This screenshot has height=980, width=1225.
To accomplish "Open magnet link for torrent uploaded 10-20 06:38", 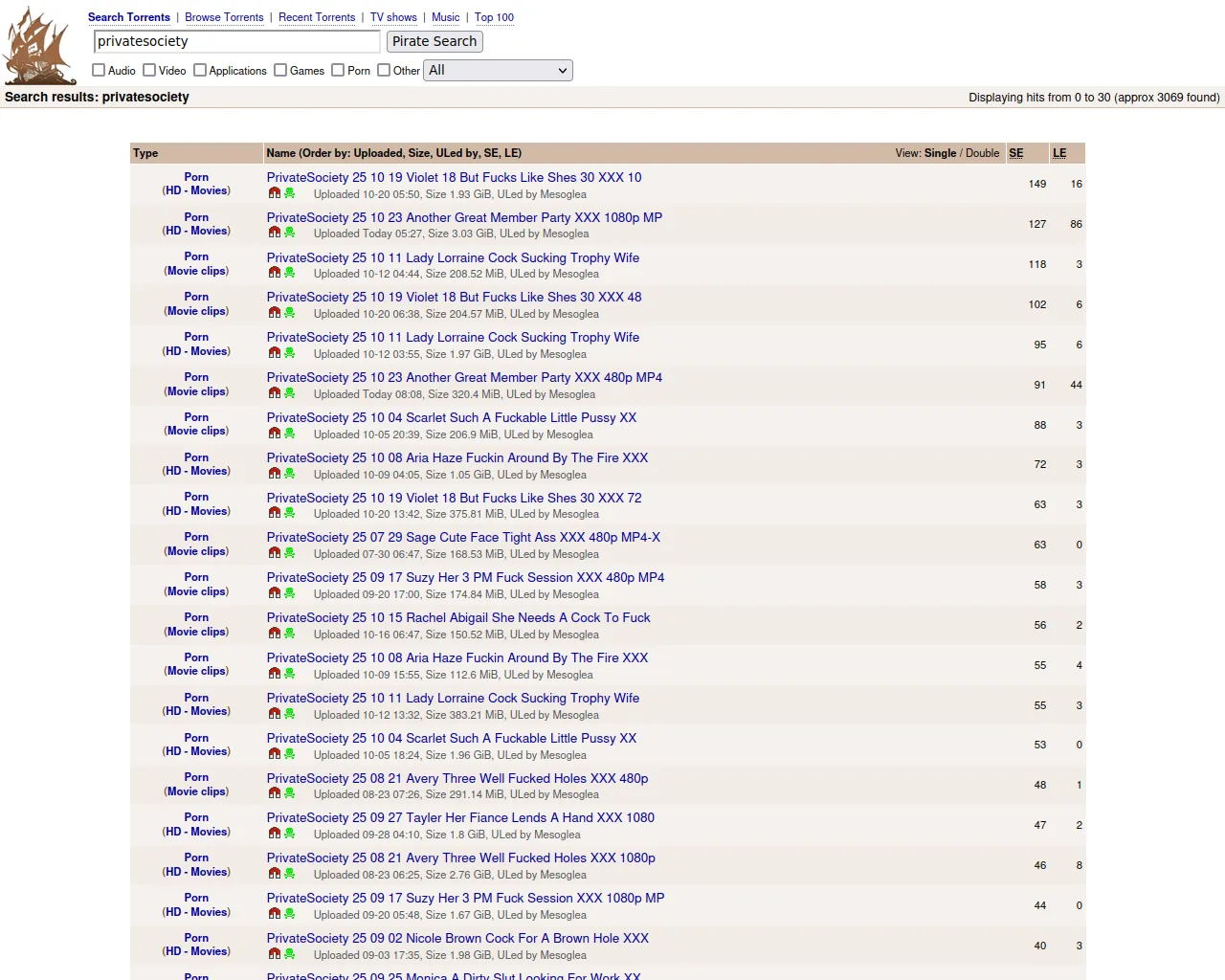I will [275, 313].
